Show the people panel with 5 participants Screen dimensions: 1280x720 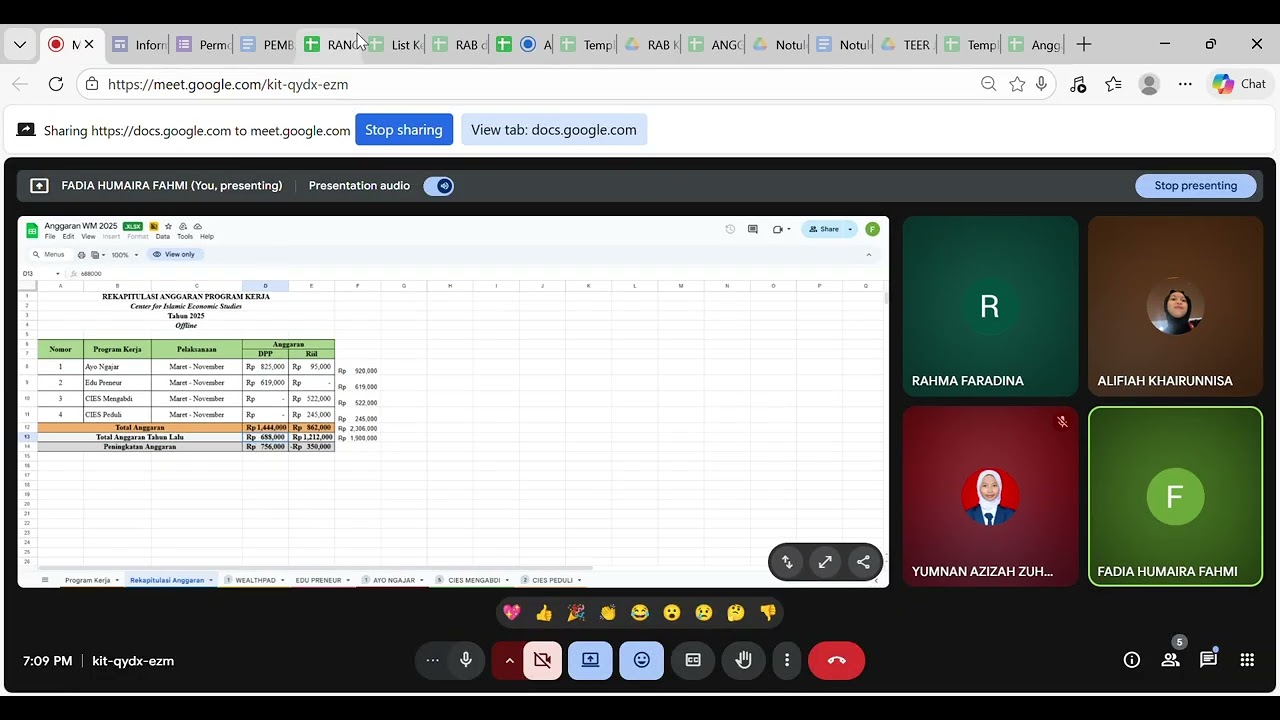1170,659
